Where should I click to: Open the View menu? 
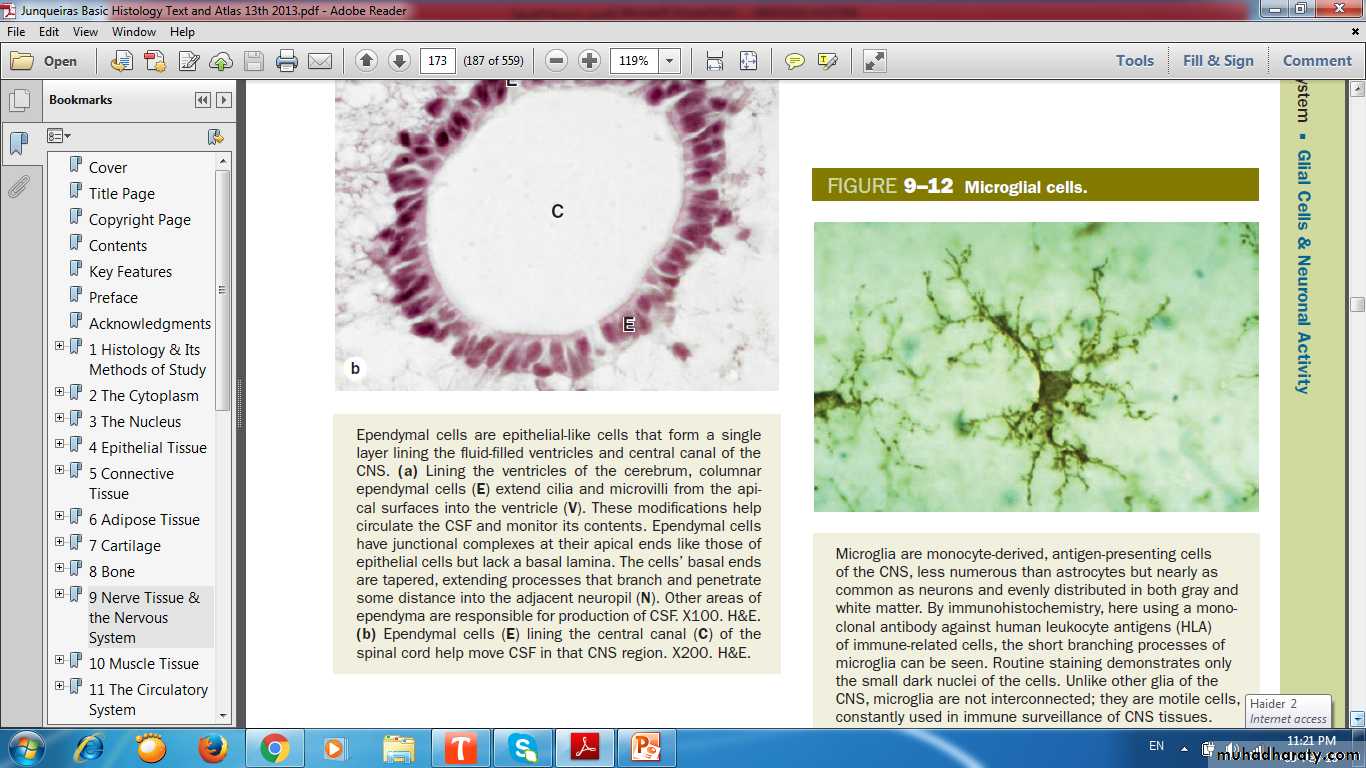click(85, 32)
